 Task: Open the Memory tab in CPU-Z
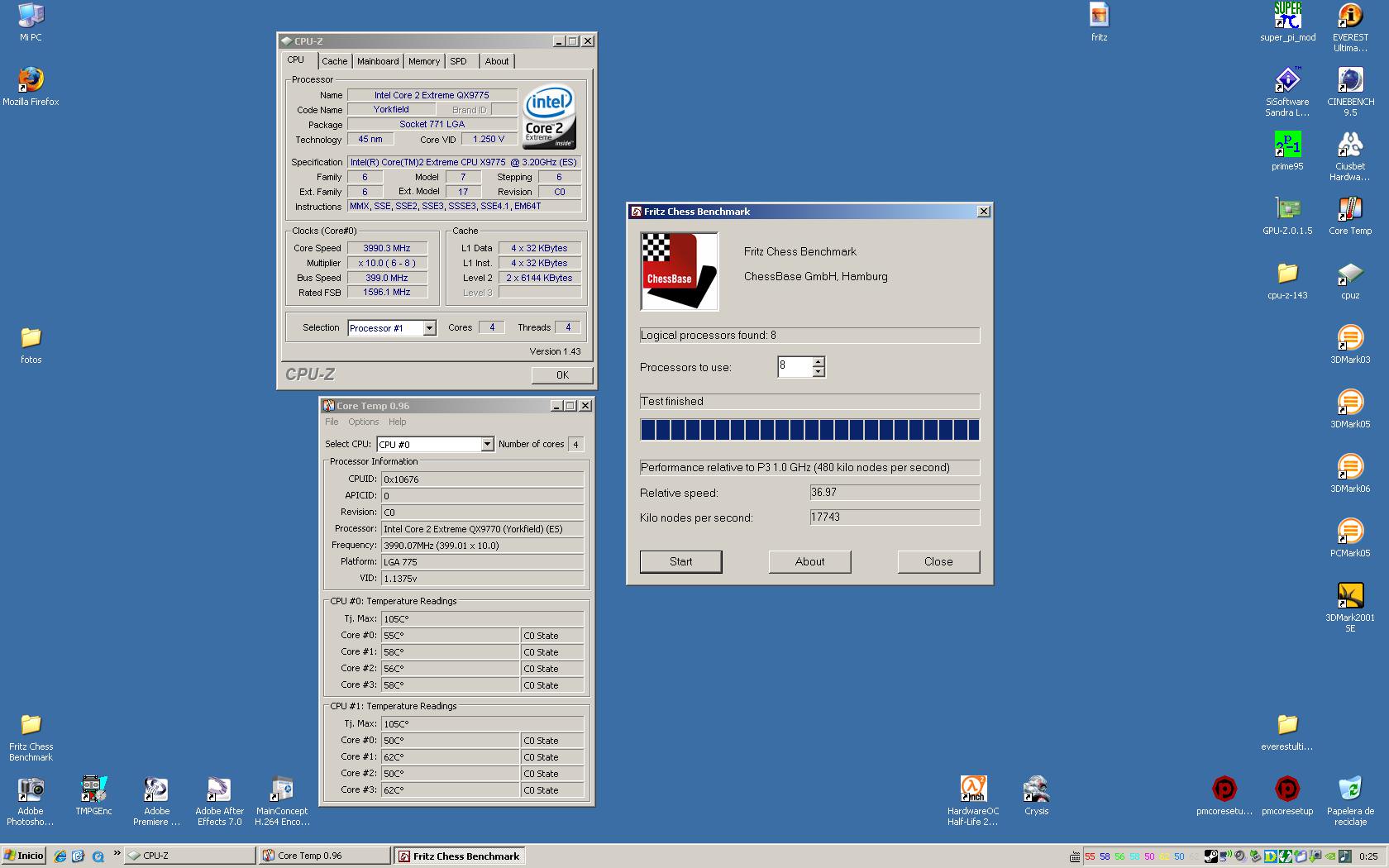click(424, 61)
